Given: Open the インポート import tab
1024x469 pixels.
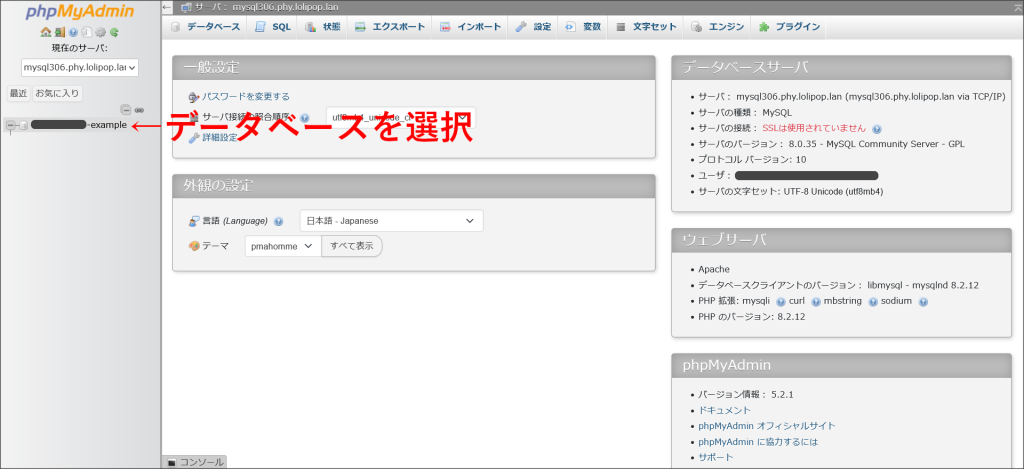Looking at the screenshot, I should tap(470, 27).
